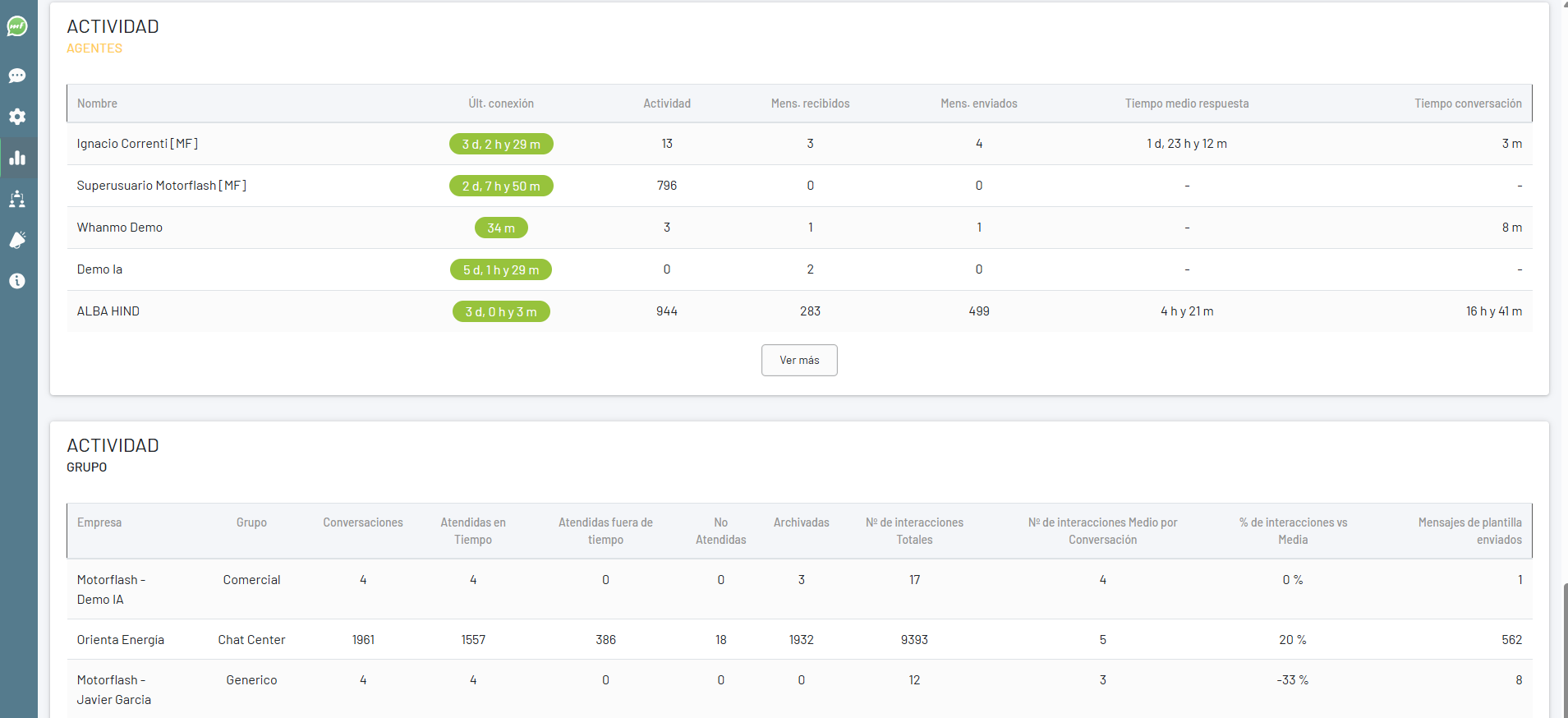
Task: Click the Conversaciones column header in the group table
Action: (363, 522)
